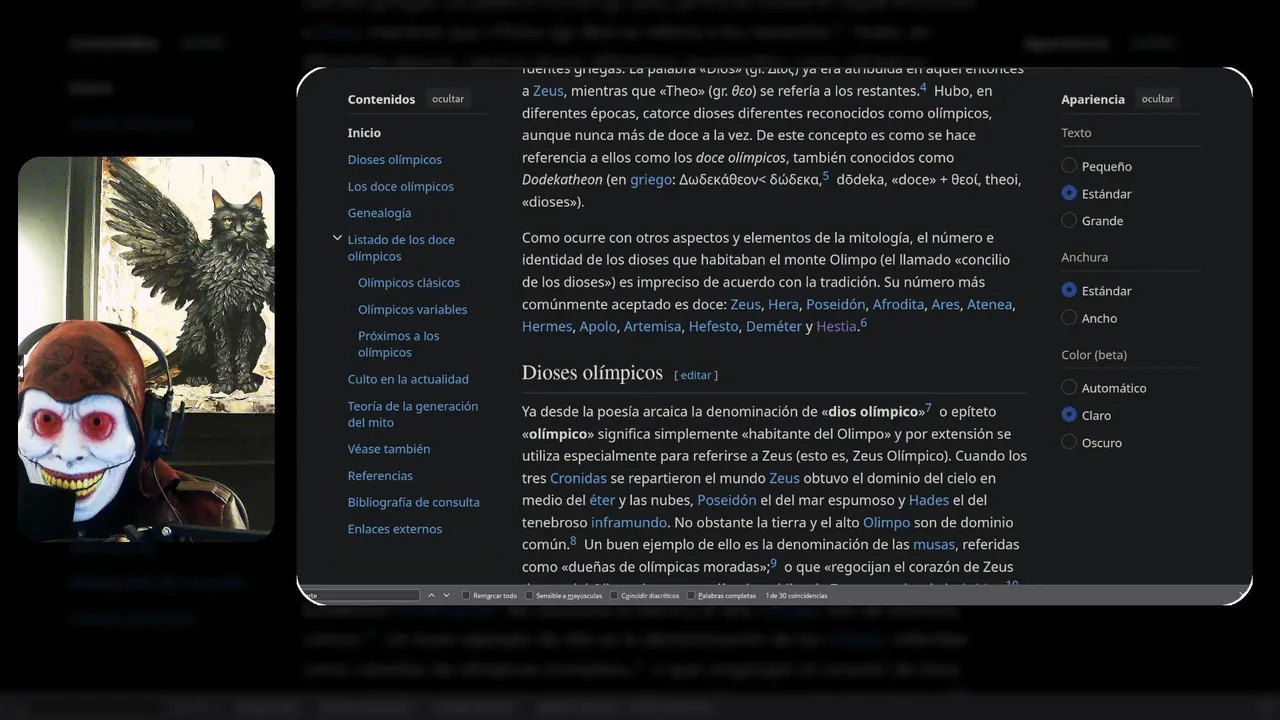
Task: Open footnote 7 after dios olímpico
Action: click(x=928, y=408)
